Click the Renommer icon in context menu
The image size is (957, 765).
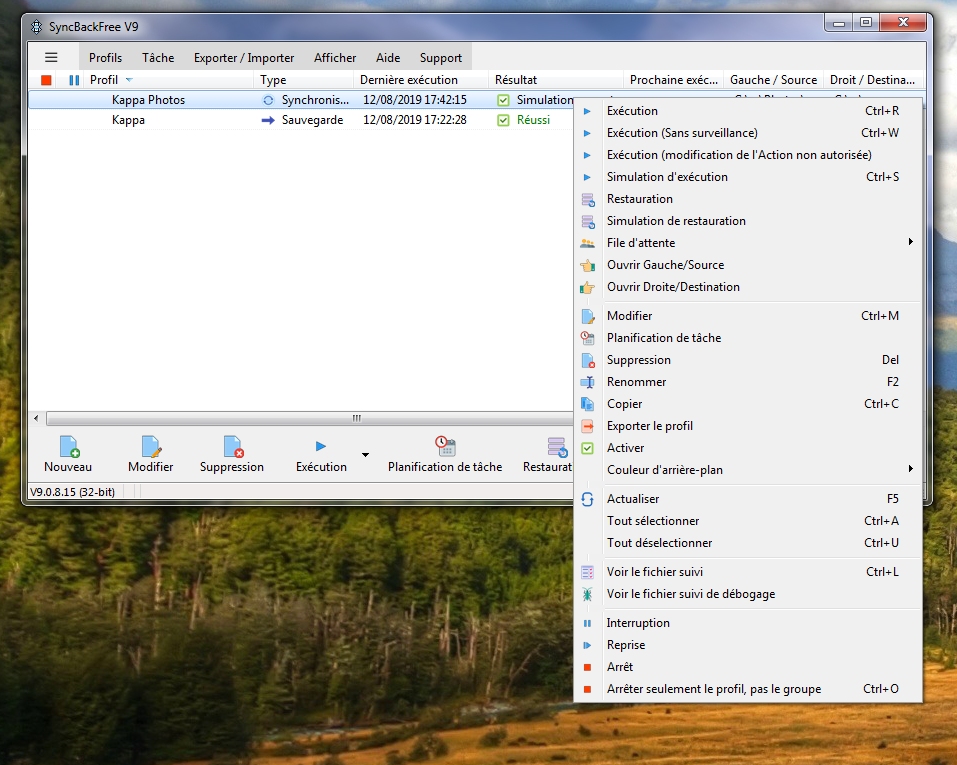click(587, 382)
